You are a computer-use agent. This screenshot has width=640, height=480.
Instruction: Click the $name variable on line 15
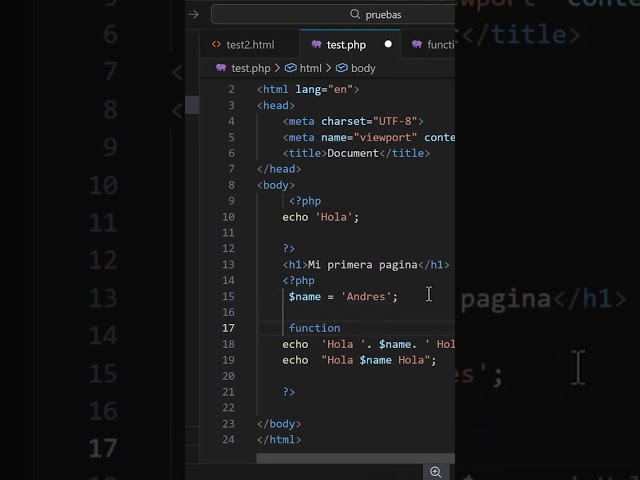pyautogui.click(x=304, y=296)
